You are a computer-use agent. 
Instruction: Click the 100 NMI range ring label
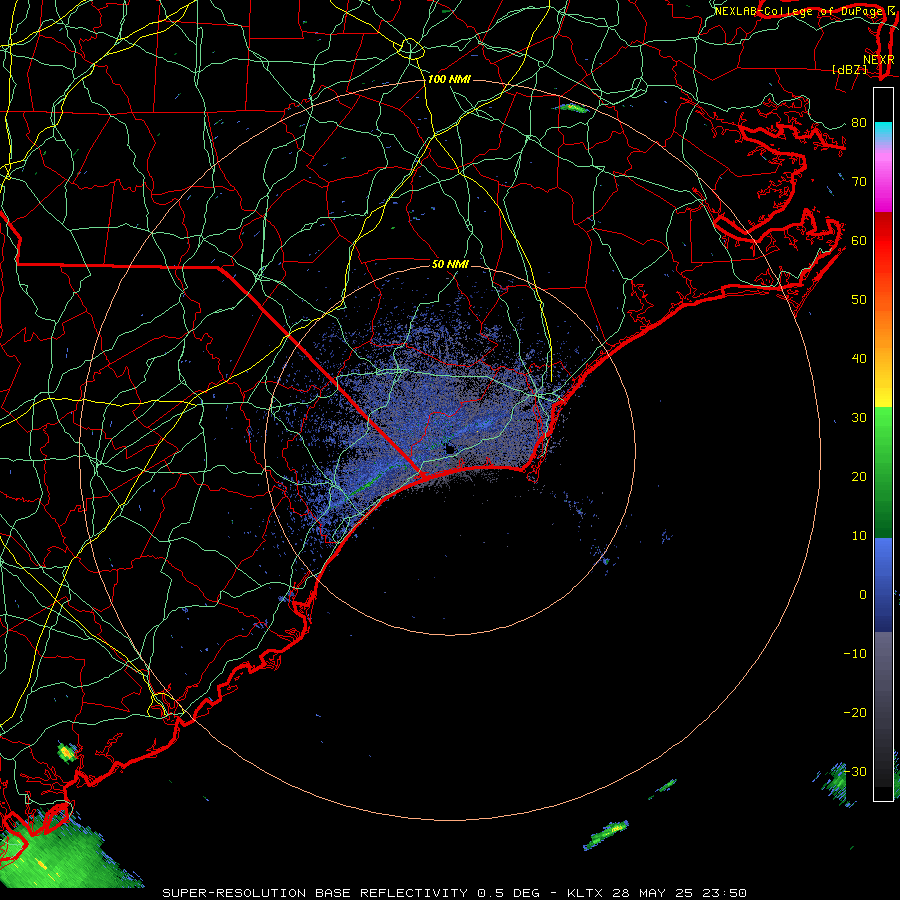pos(449,79)
